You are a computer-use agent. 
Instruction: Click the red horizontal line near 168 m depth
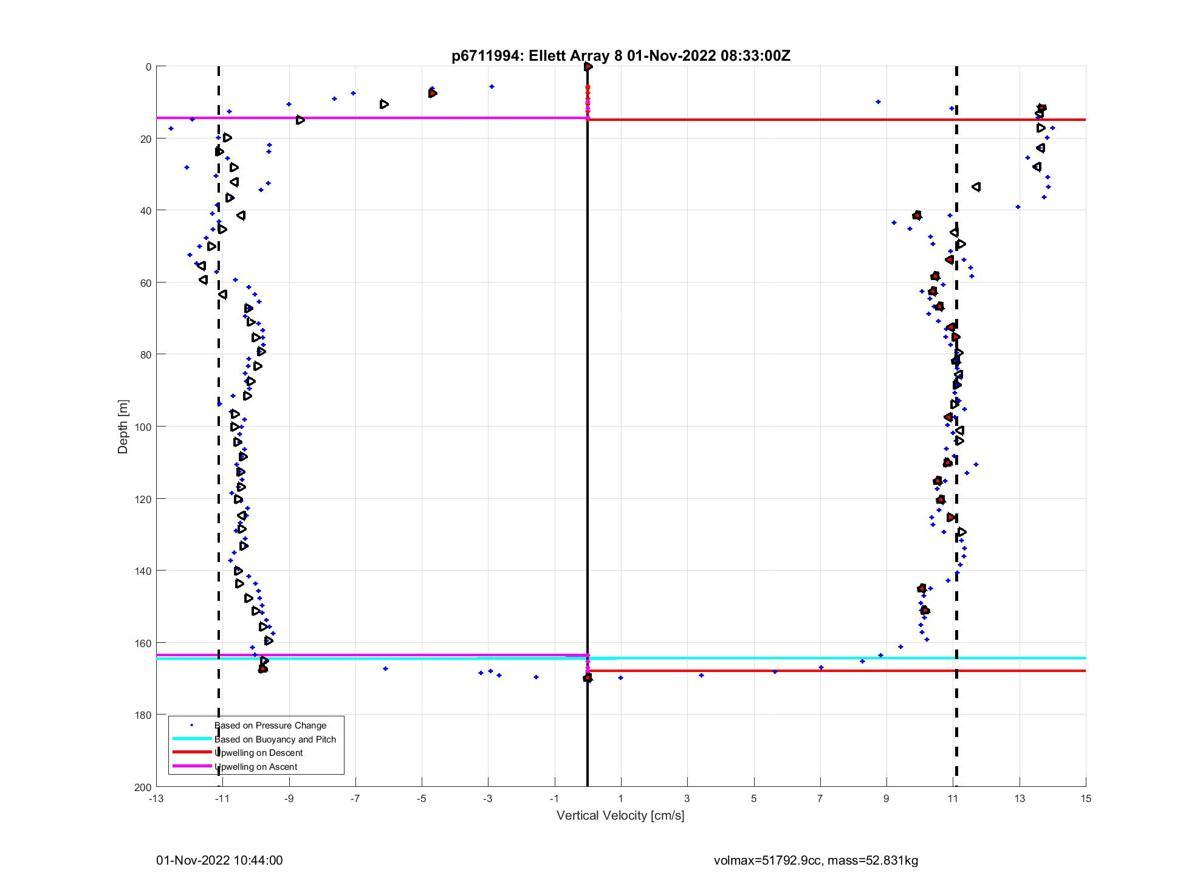pyautogui.click(x=836, y=671)
